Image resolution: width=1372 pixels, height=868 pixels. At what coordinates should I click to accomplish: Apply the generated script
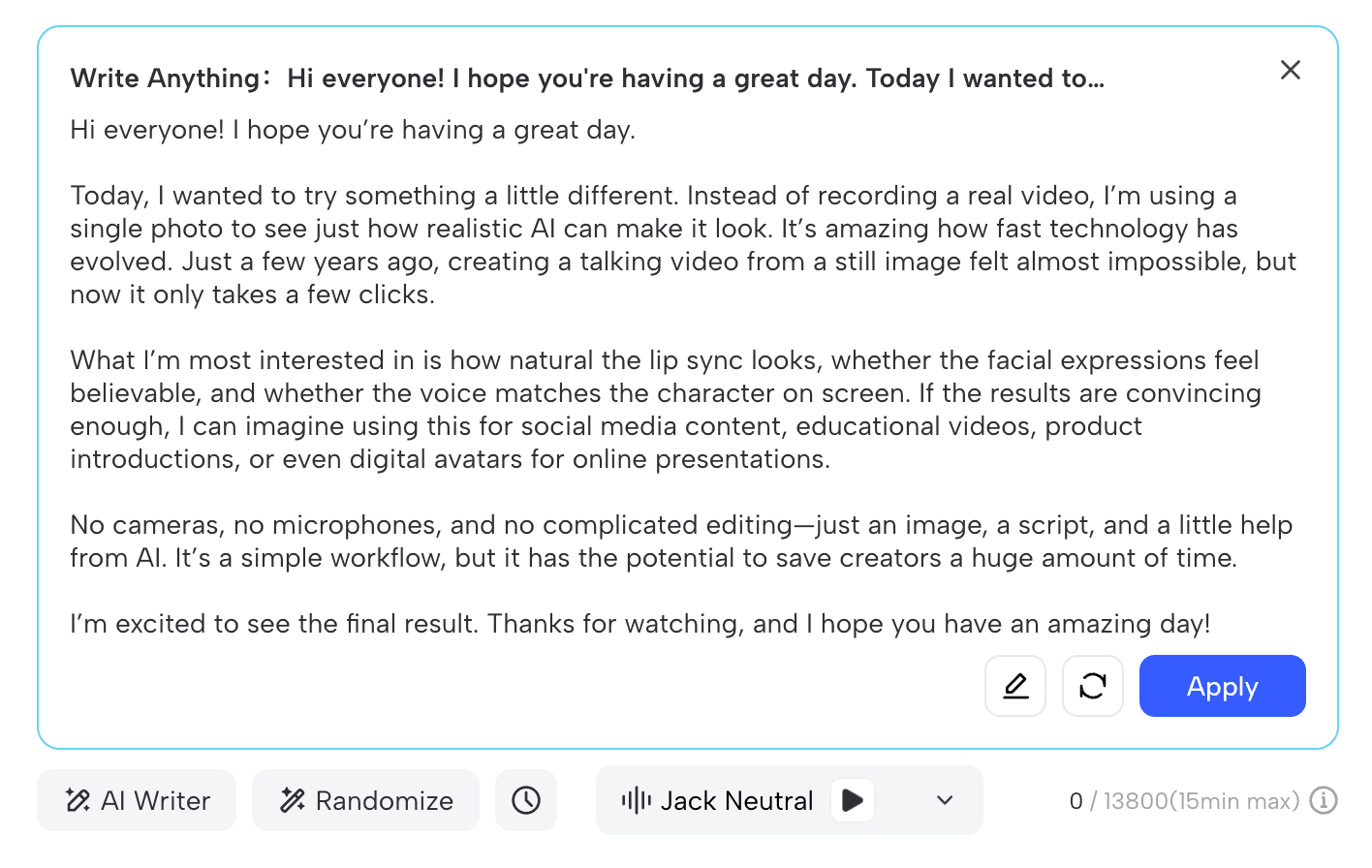[x=1222, y=686]
